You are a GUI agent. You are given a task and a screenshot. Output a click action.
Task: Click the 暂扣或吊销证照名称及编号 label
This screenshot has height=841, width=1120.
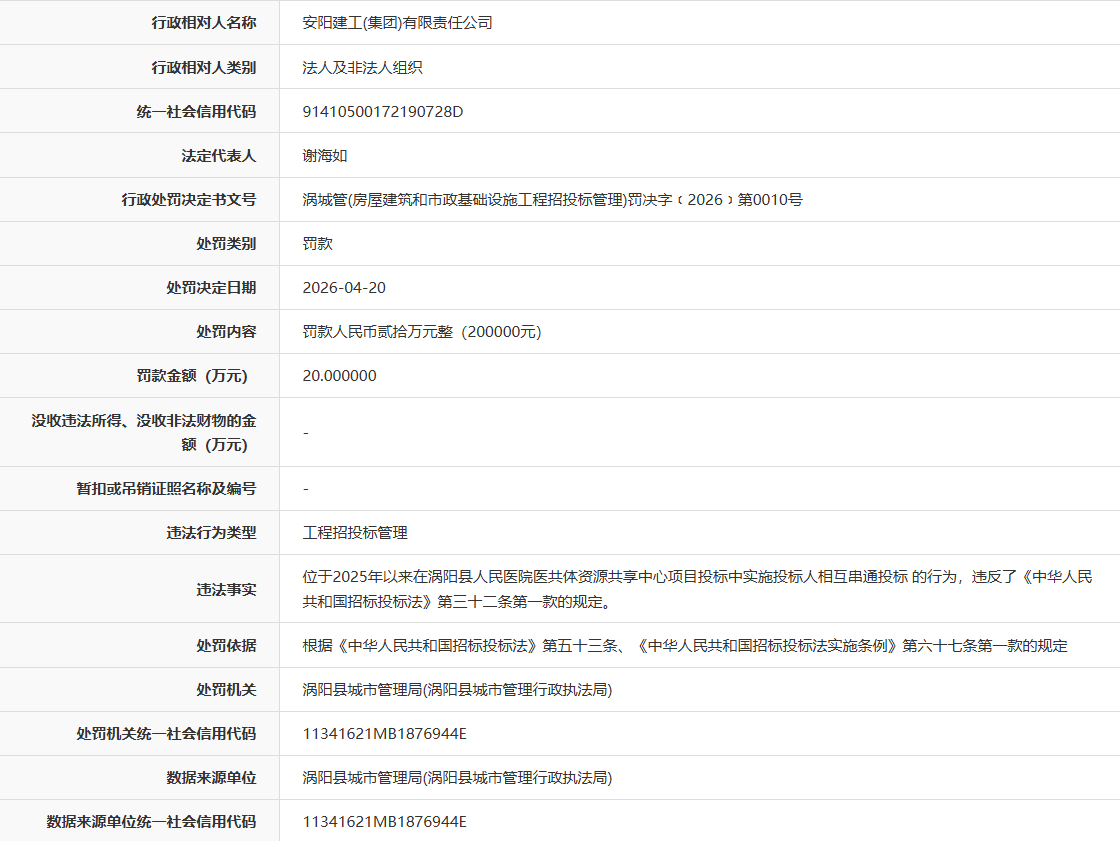(166, 489)
